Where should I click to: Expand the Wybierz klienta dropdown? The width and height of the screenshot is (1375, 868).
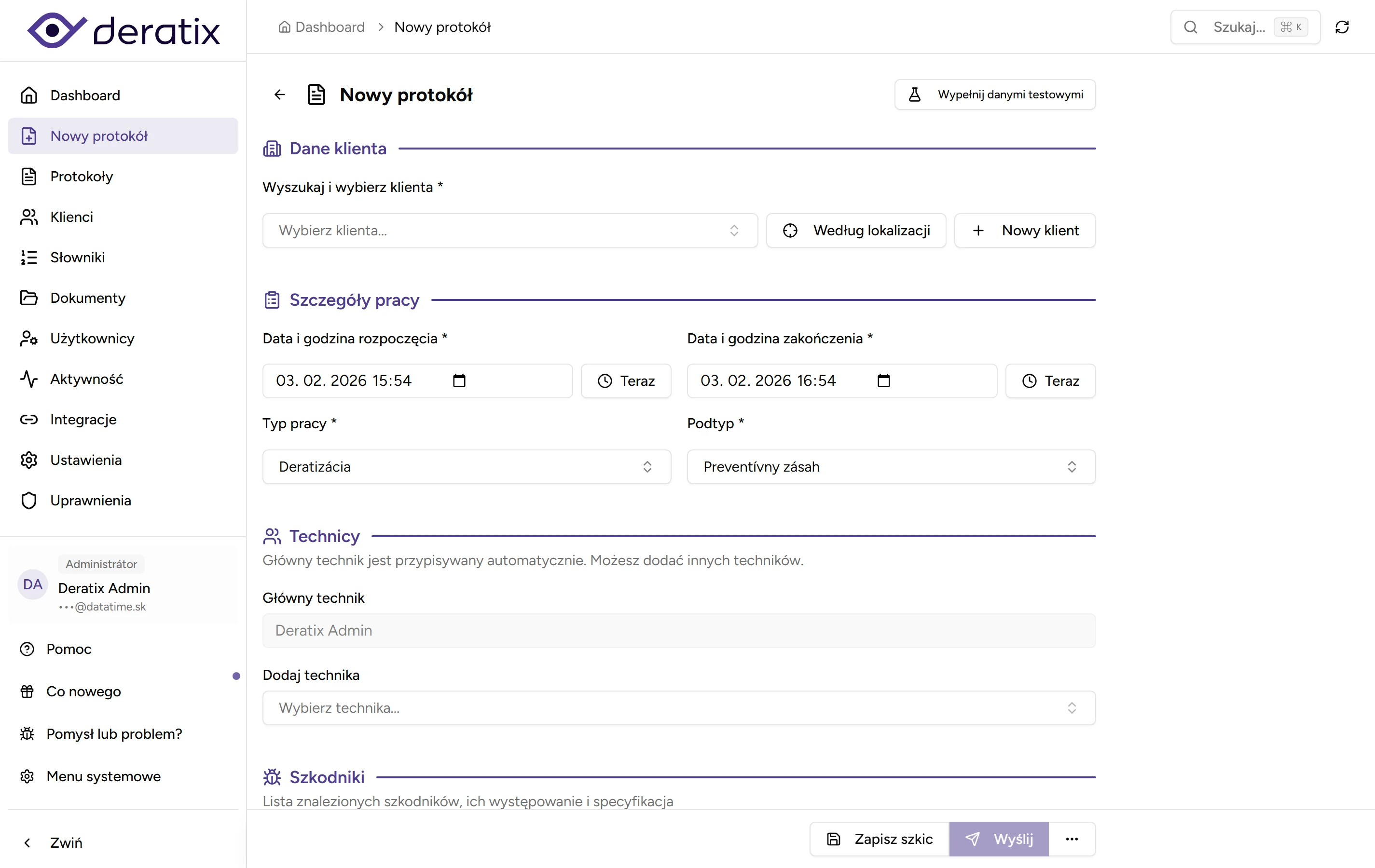click(x=509, y=231)
